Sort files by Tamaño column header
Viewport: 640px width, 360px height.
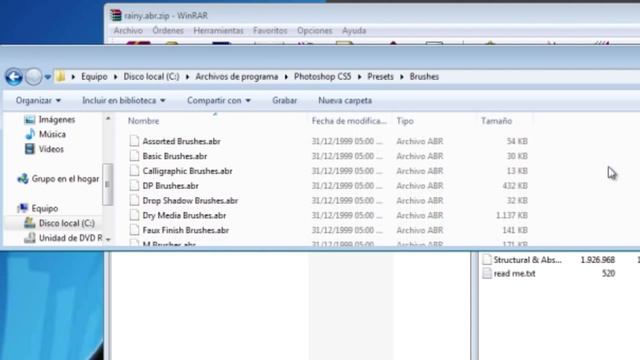496,121
